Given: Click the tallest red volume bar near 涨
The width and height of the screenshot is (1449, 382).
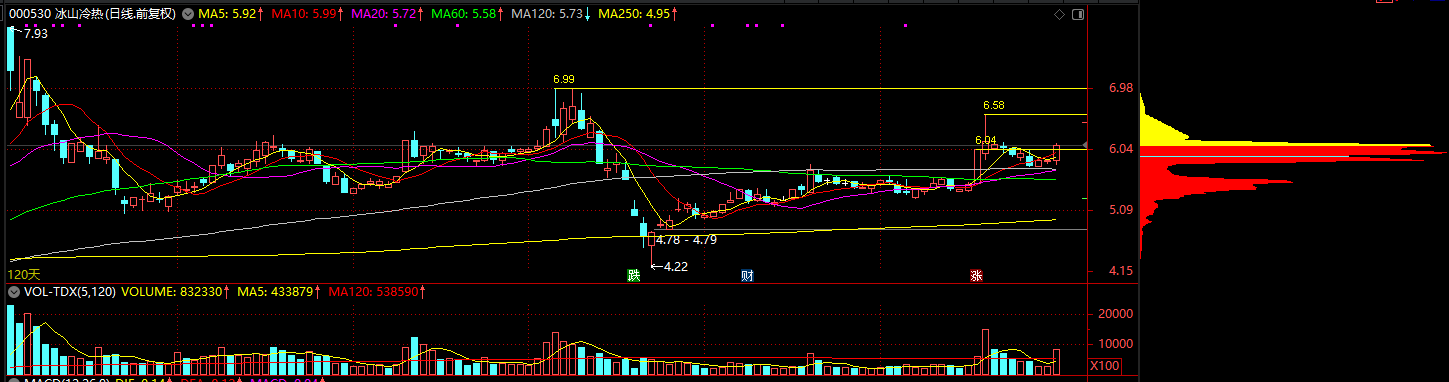Looking at the screenshot, I should click(985, 352).
